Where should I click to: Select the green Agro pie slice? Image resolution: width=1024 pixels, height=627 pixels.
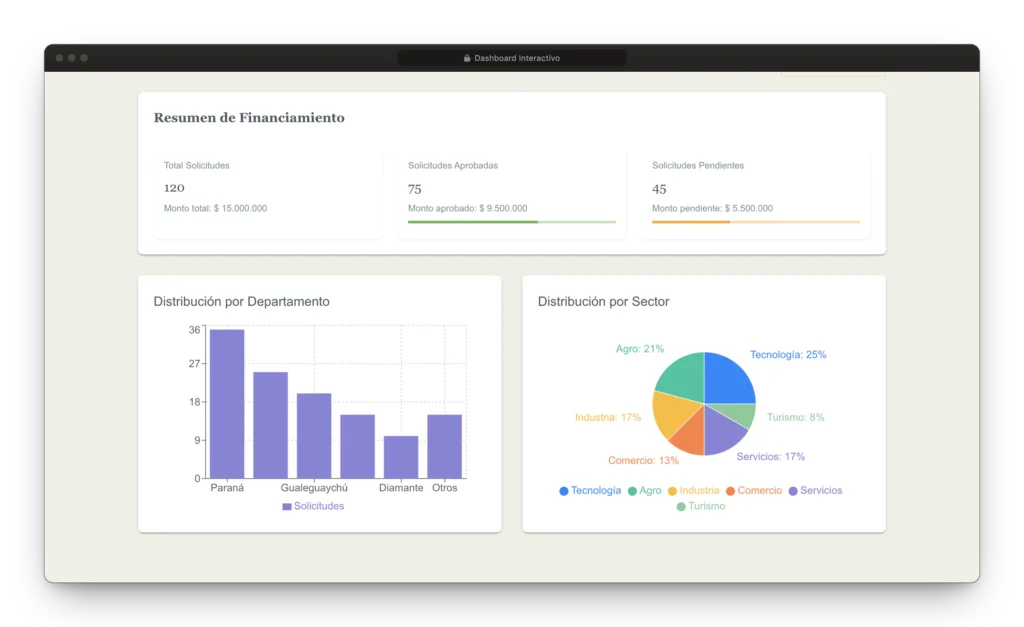[682, 379]
